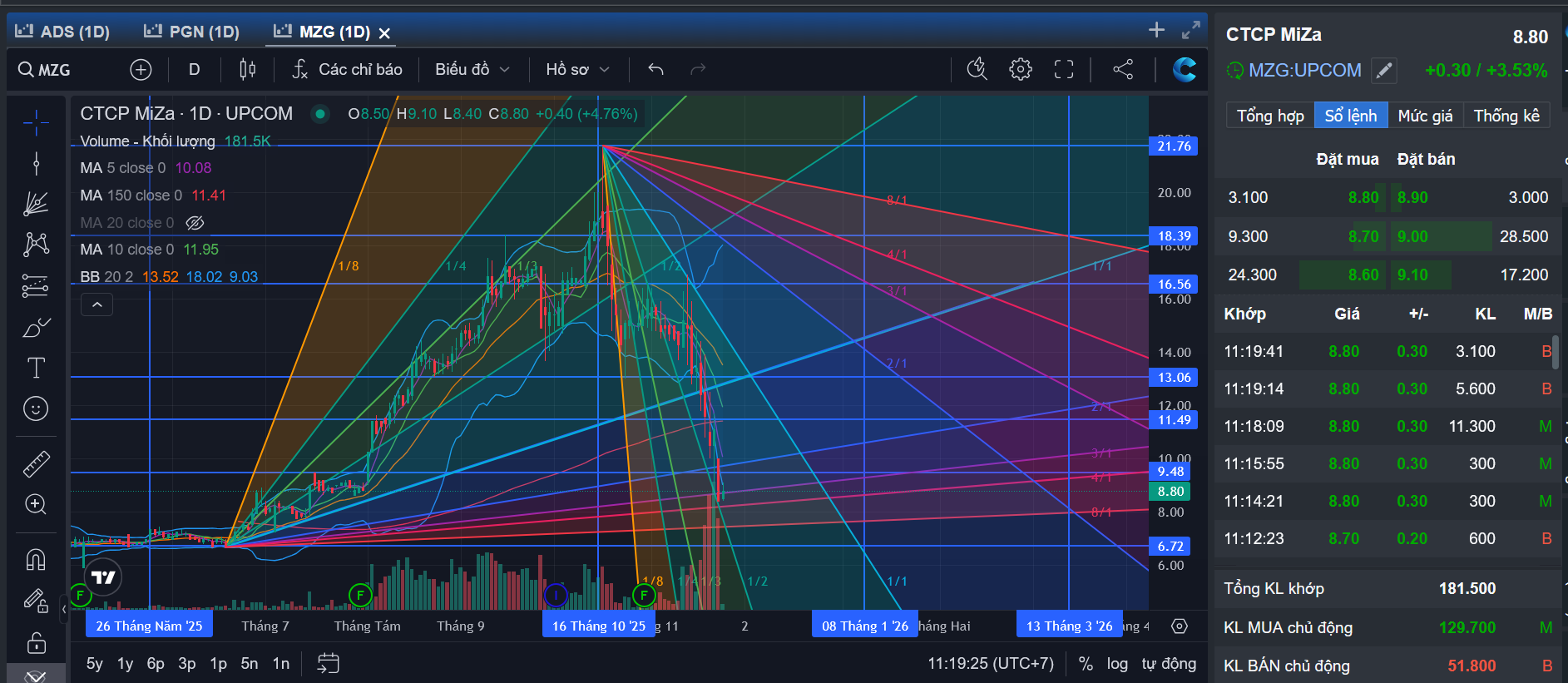
Task: Open the Sổ lệnh tab
Action: click(1351, 116)
